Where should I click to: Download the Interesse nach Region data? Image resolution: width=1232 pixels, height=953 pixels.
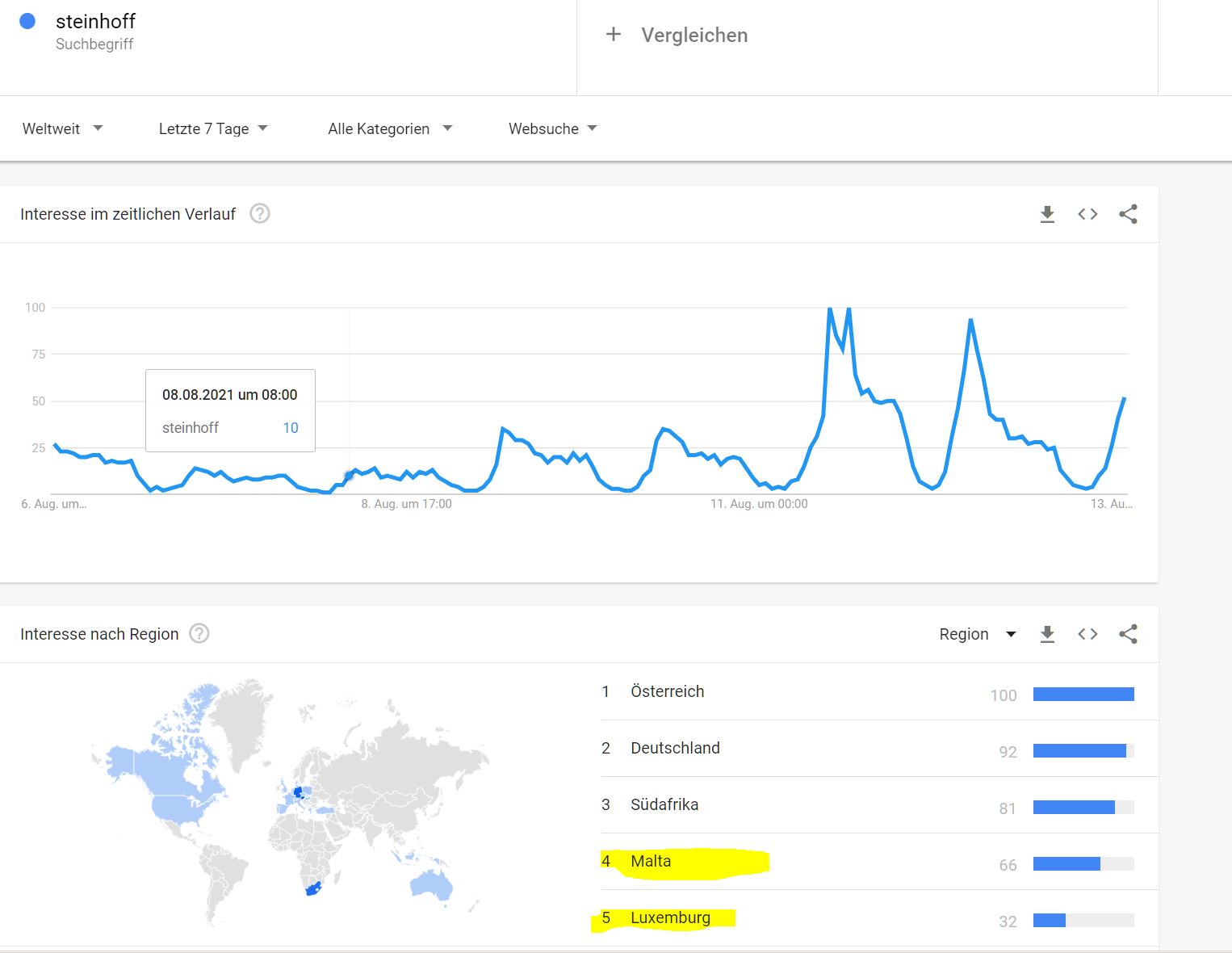(1047, 634)
